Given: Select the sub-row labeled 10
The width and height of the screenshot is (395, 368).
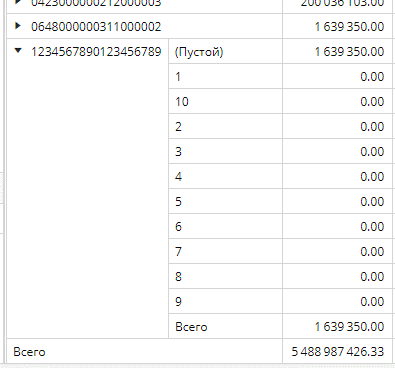Looking at the screenshot, I should (225, 101).
